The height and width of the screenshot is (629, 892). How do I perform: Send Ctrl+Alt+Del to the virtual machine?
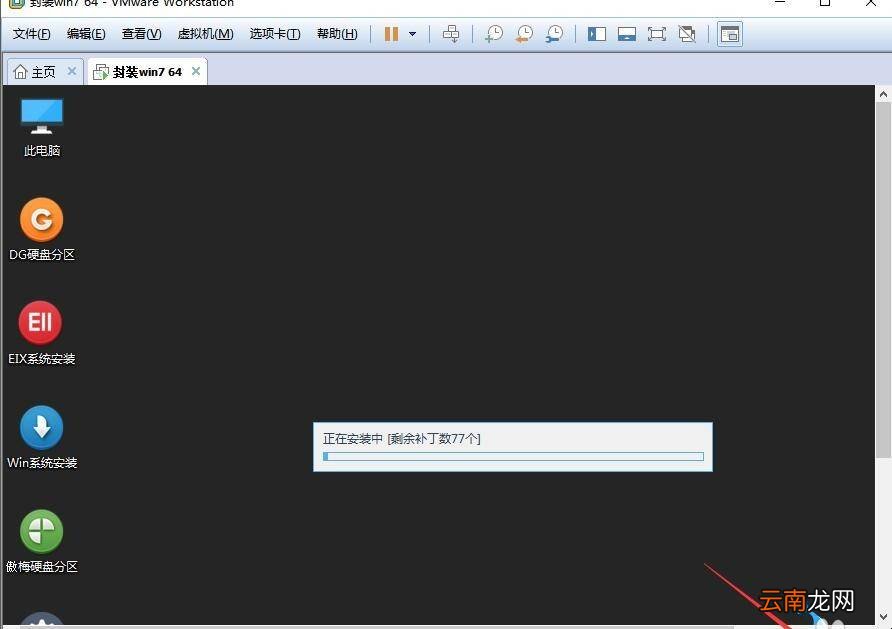point(451,34)
